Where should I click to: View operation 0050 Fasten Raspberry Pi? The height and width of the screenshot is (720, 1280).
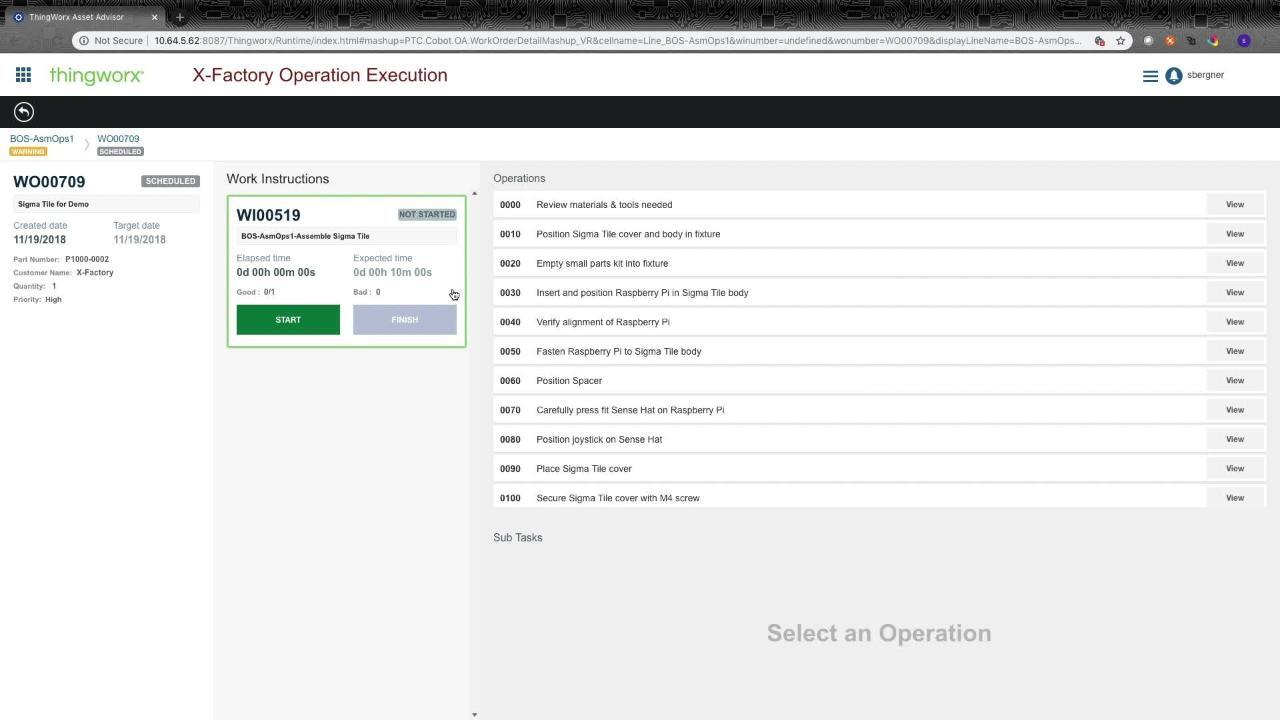coord(1235,351)
